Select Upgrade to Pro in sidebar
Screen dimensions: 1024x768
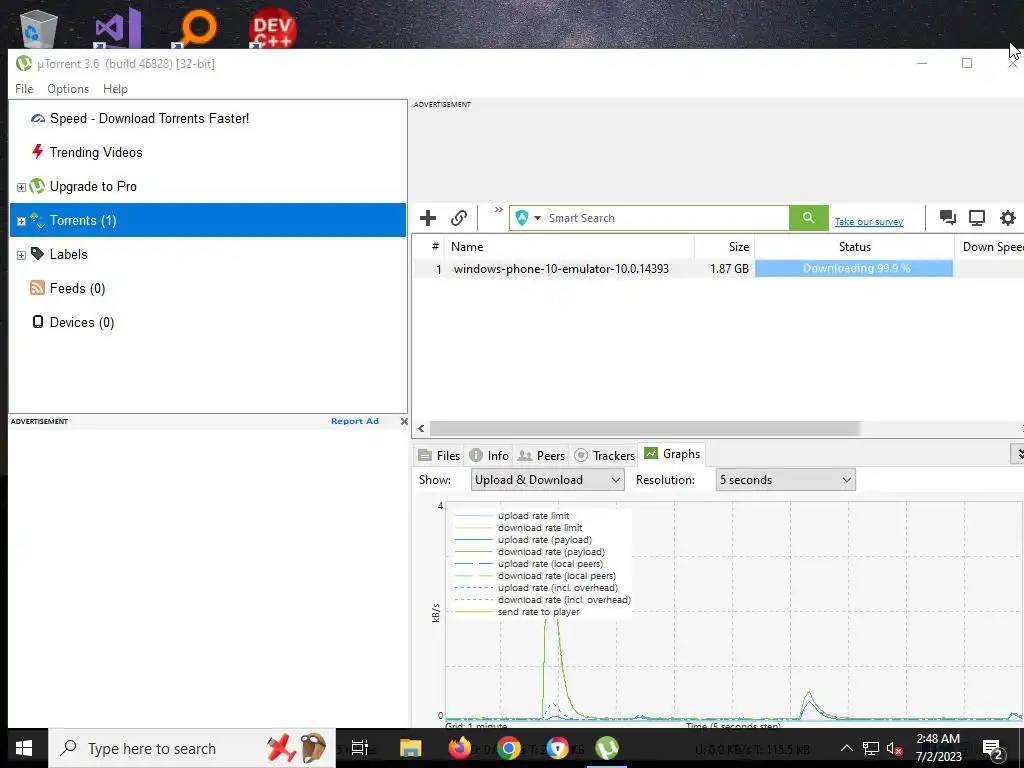93,186
